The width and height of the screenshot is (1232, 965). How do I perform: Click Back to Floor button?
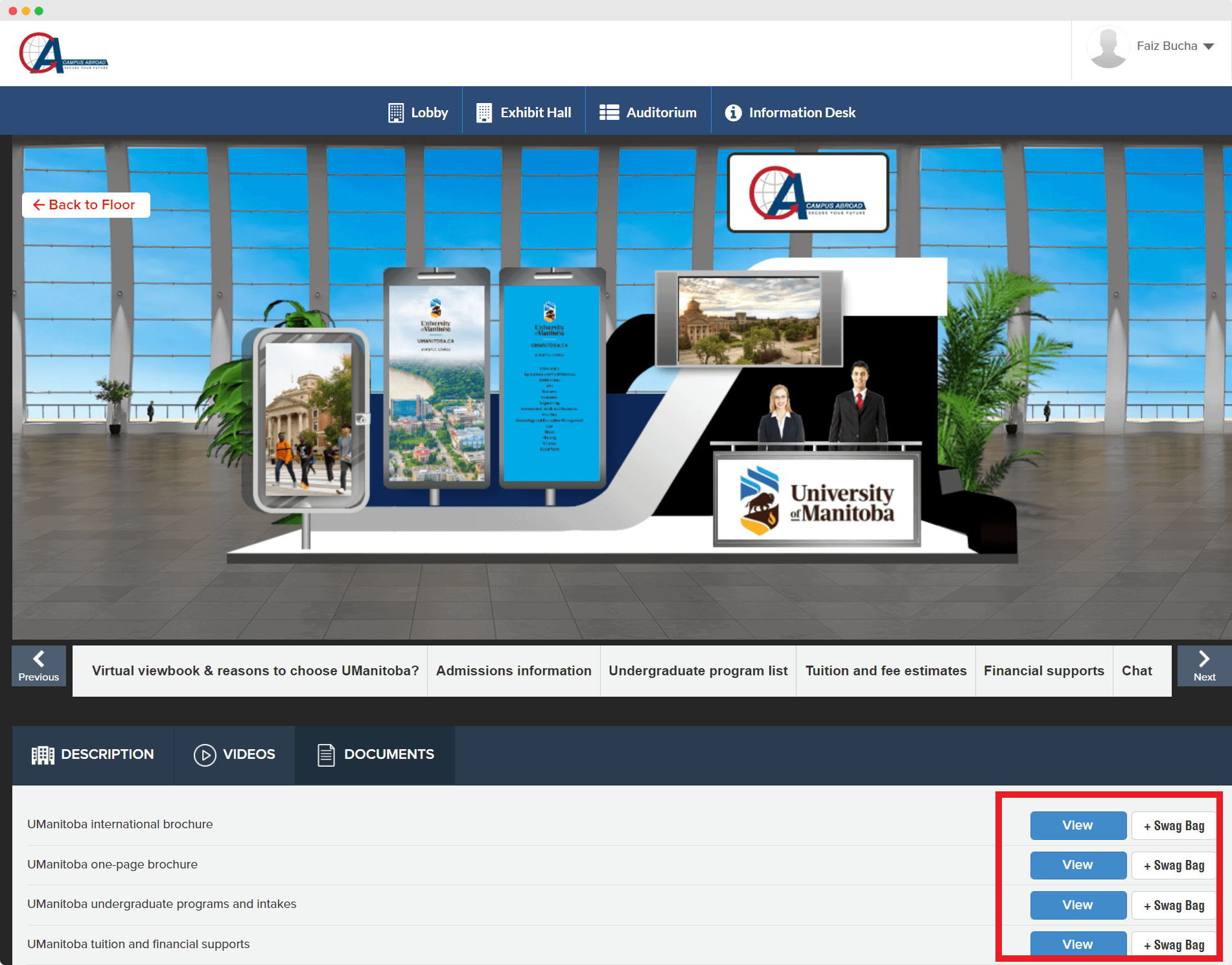(x=86, y=205)
